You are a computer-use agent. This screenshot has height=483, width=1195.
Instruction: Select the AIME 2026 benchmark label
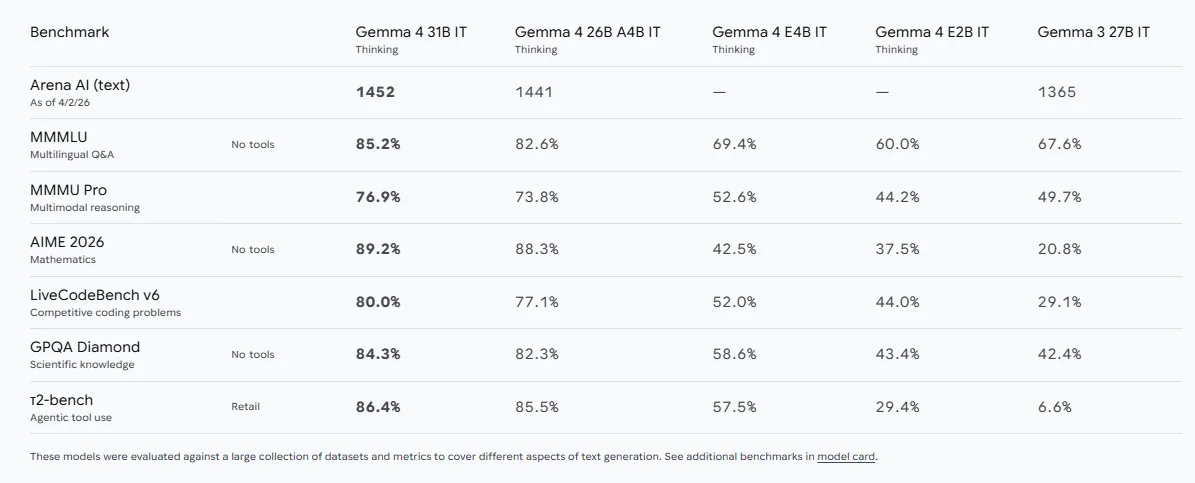67,242
